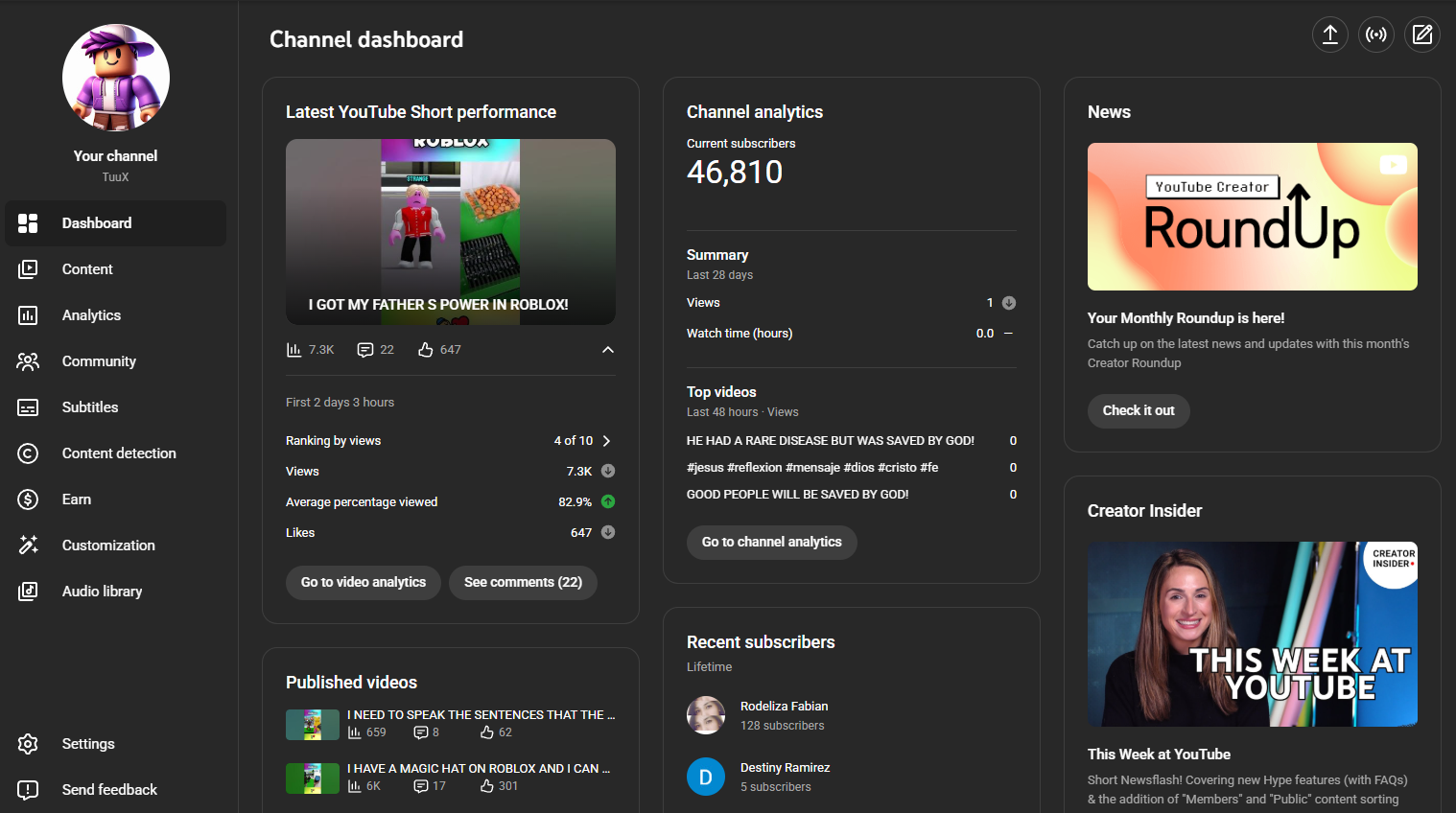
Task: Open published video I HAVE A MAGIC HAT
Action: pos(479,769)
